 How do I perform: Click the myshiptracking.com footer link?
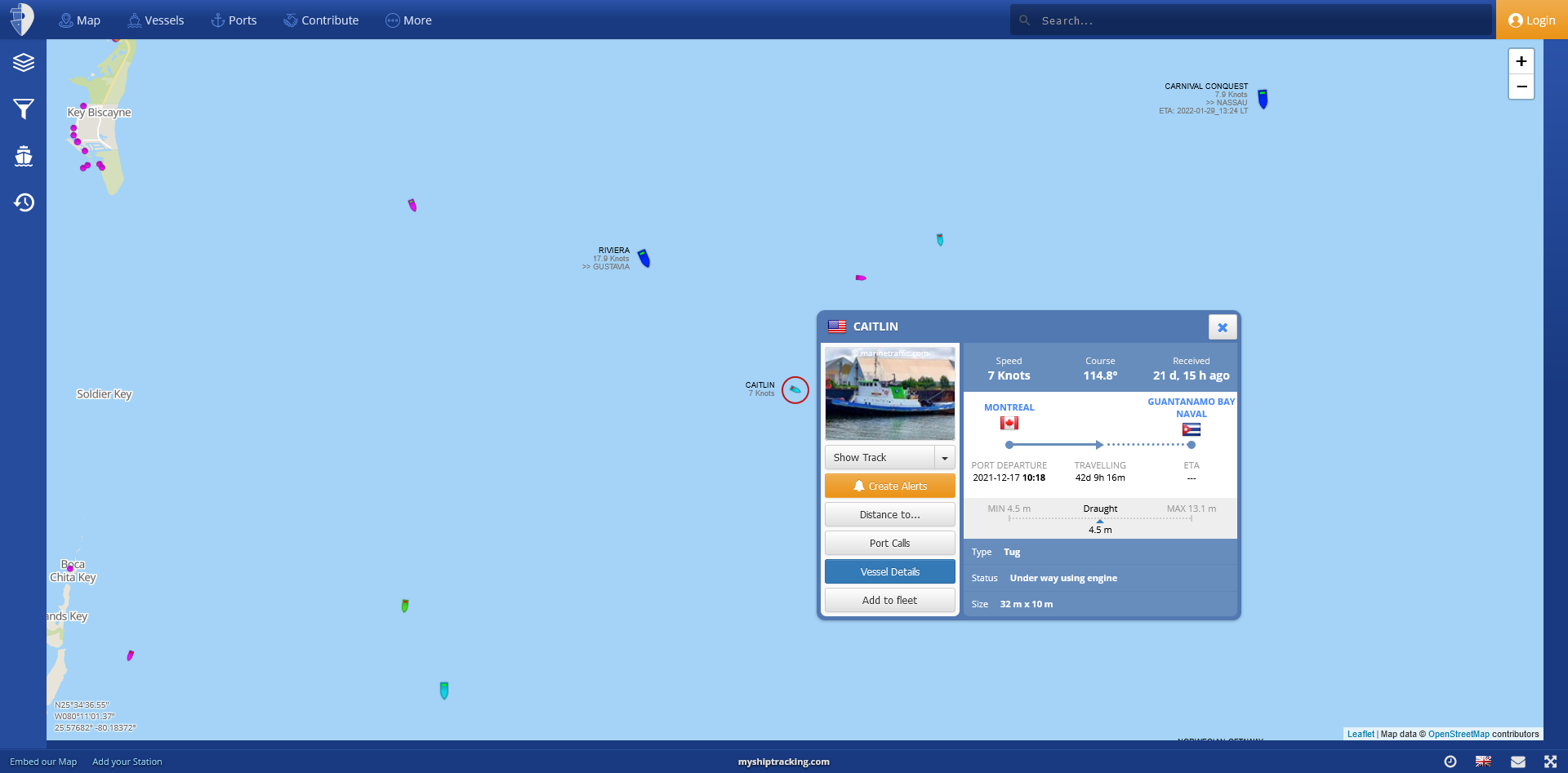click(x=784, y=762)
